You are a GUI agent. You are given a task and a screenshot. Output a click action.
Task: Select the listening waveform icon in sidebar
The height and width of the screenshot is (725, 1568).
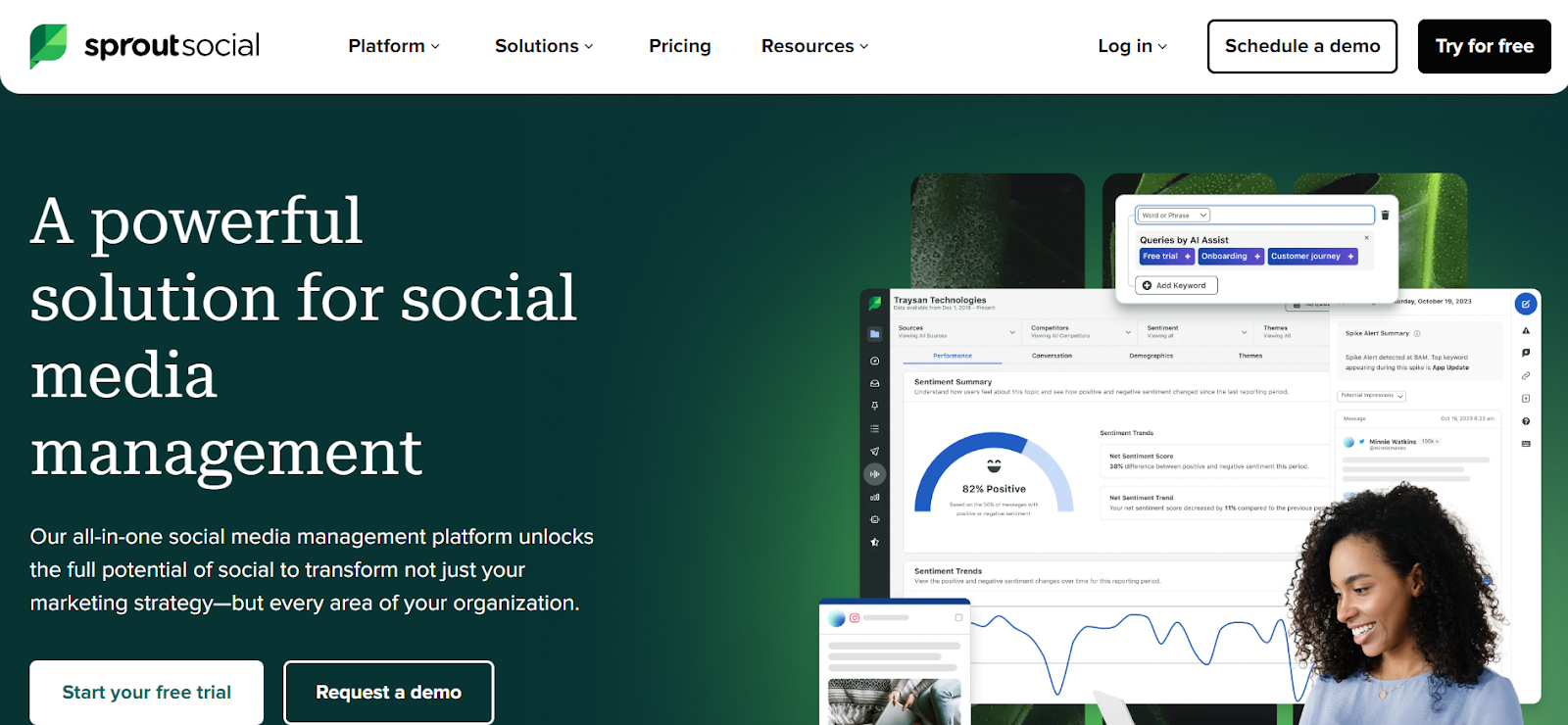coord(874,474)
